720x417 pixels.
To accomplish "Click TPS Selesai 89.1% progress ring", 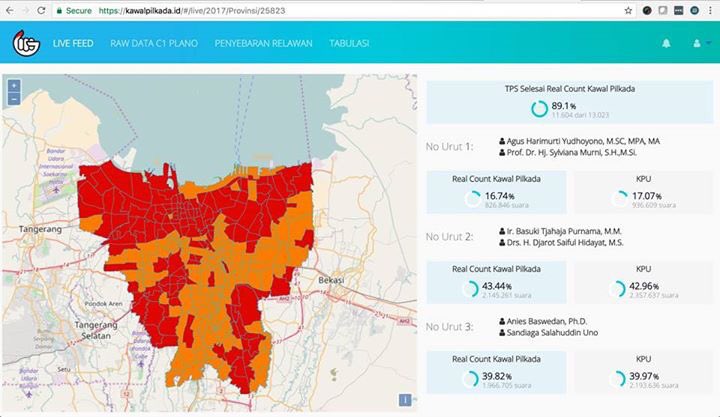I will click(540, 109).
